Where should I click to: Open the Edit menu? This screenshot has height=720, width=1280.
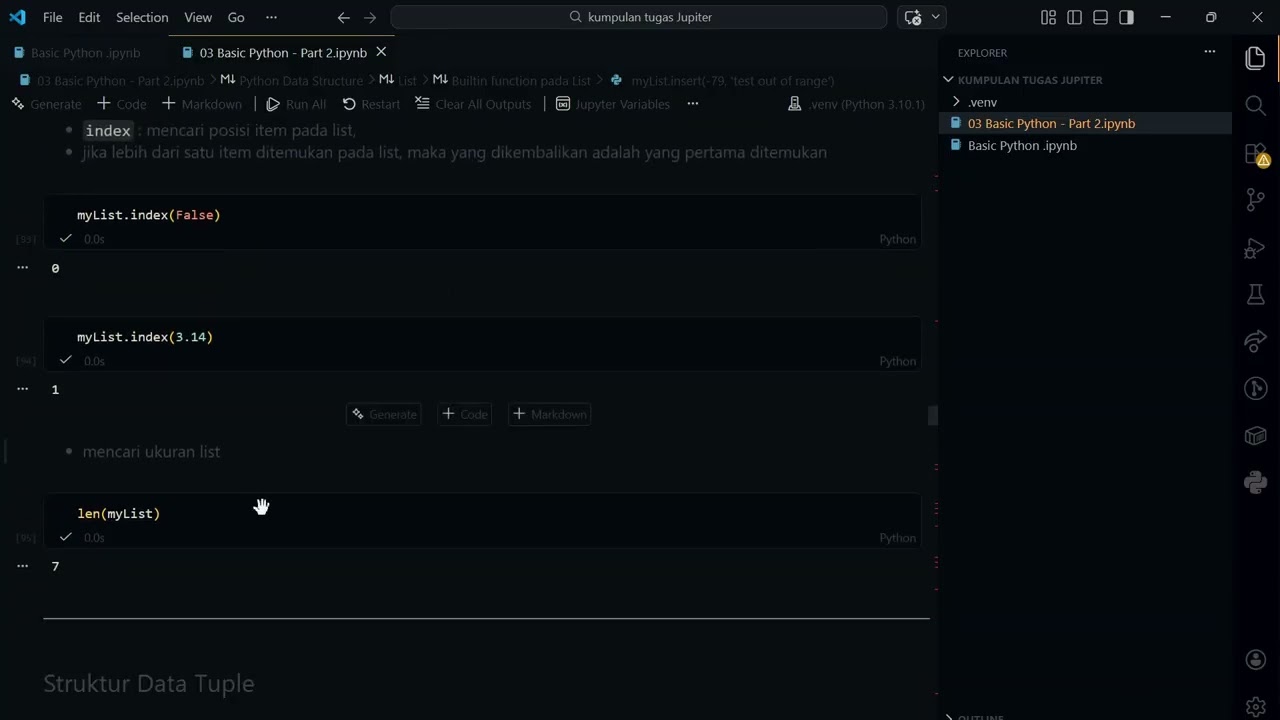[x=89, y=17]
